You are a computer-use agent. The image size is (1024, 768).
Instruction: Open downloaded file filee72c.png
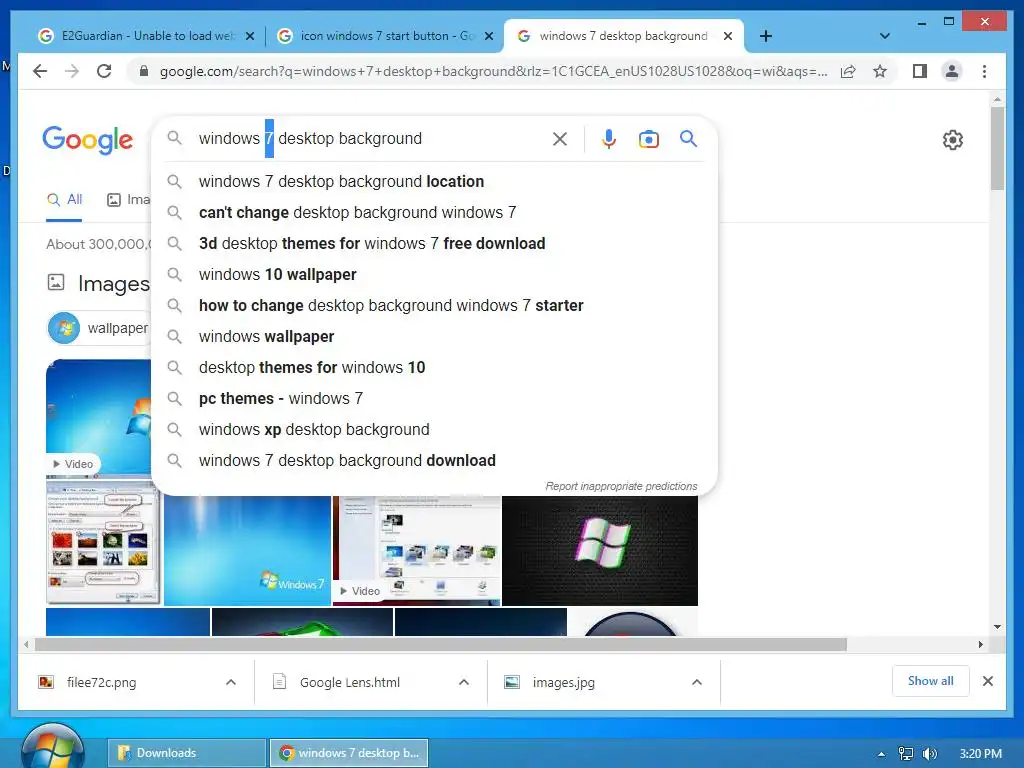[101, 682]
